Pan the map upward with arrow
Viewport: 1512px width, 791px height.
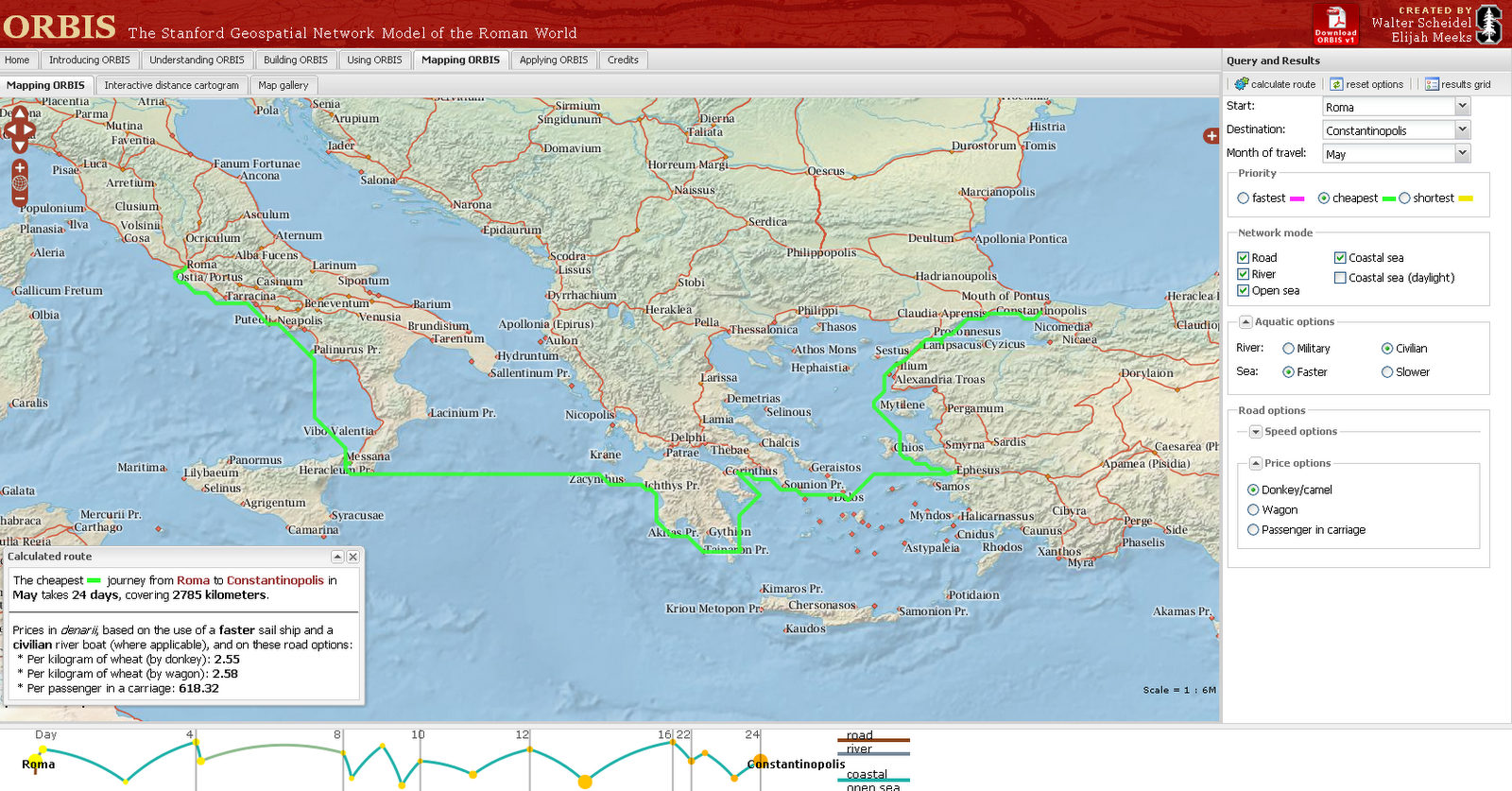(20, 113)
